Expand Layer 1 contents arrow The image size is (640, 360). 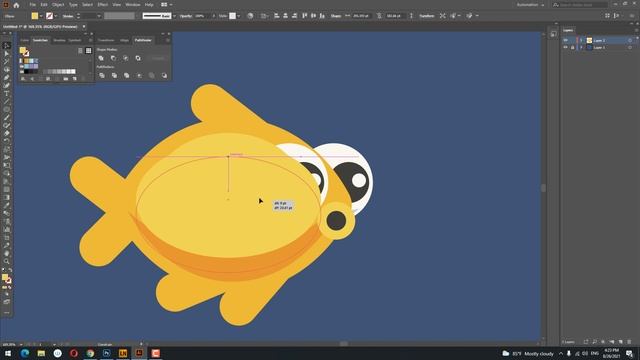582,47
